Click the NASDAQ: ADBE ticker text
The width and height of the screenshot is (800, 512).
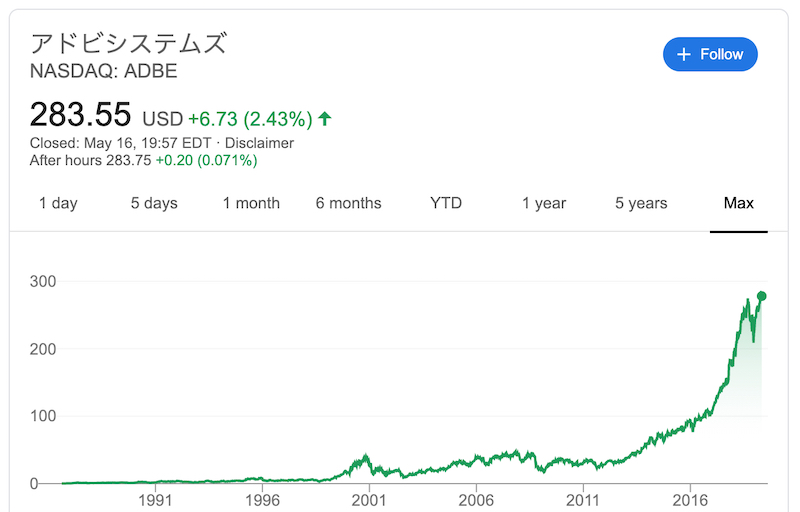pos(104,71)
